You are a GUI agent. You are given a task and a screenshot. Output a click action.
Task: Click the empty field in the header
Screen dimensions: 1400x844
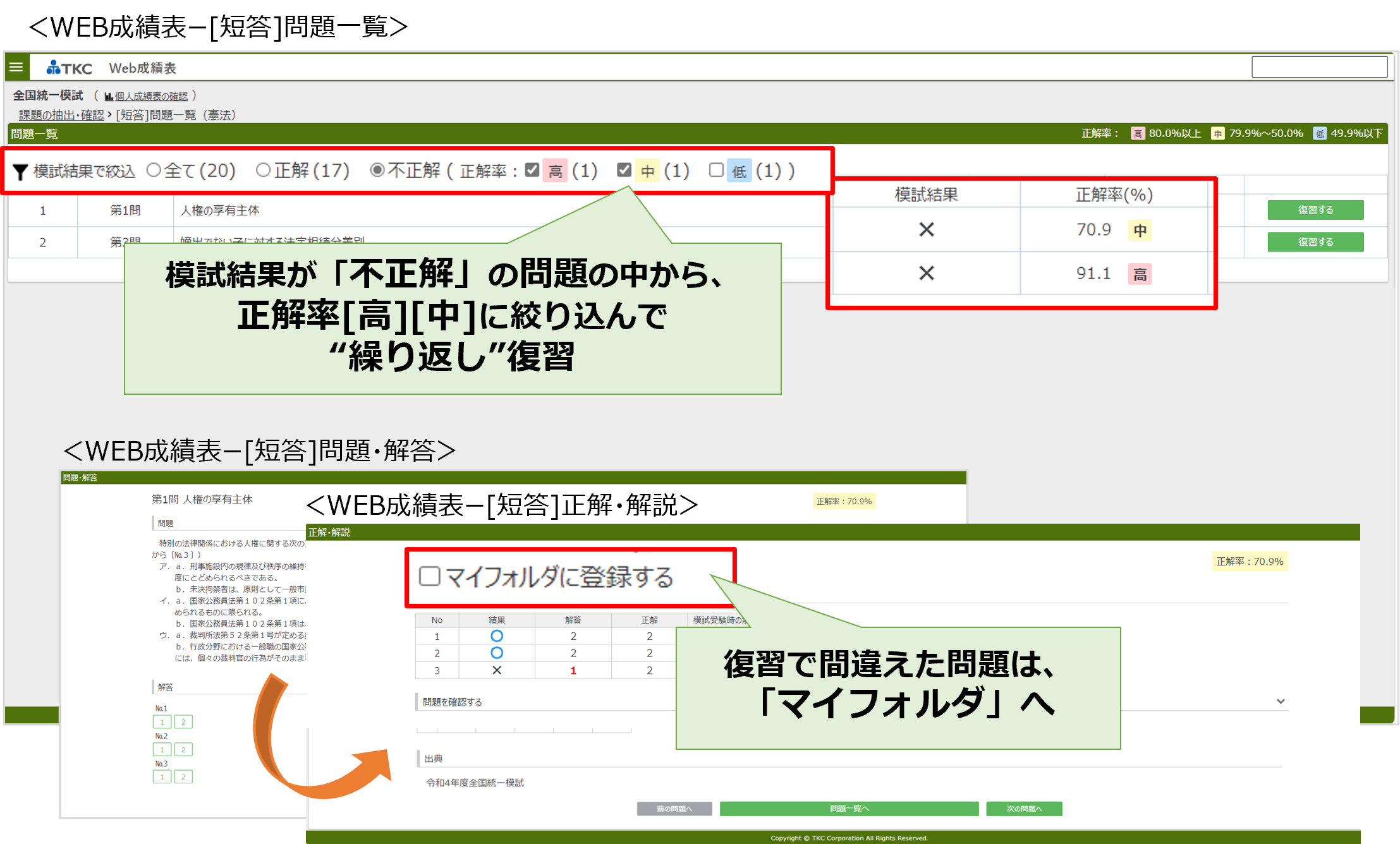click(x=1319, y=66)
